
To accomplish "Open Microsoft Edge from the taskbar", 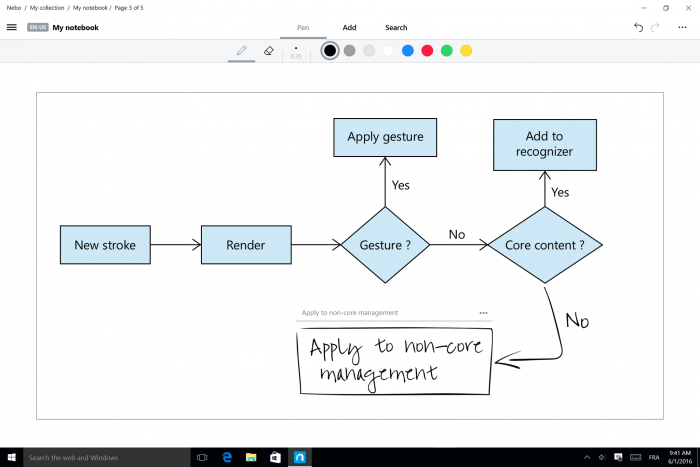I will [227, 457].
